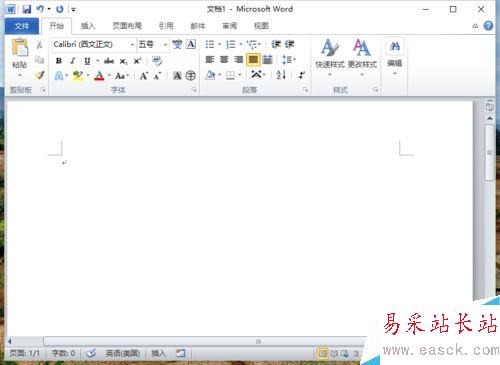Align text right

pos(238,60)
